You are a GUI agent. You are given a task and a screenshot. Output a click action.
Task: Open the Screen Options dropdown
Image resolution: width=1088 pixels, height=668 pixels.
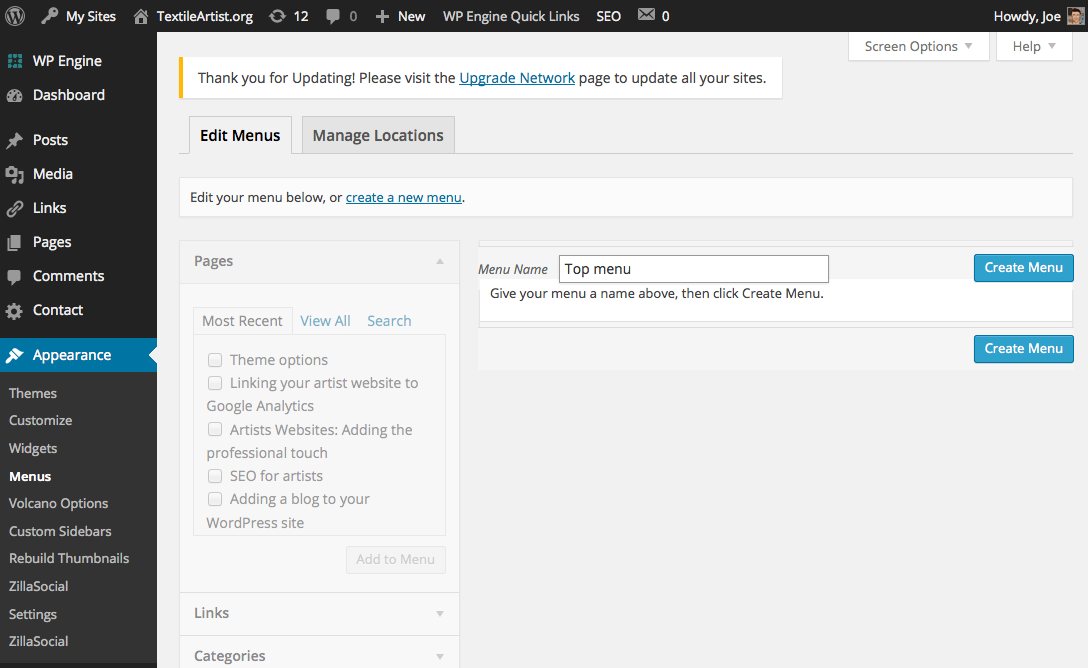(918, 46)
